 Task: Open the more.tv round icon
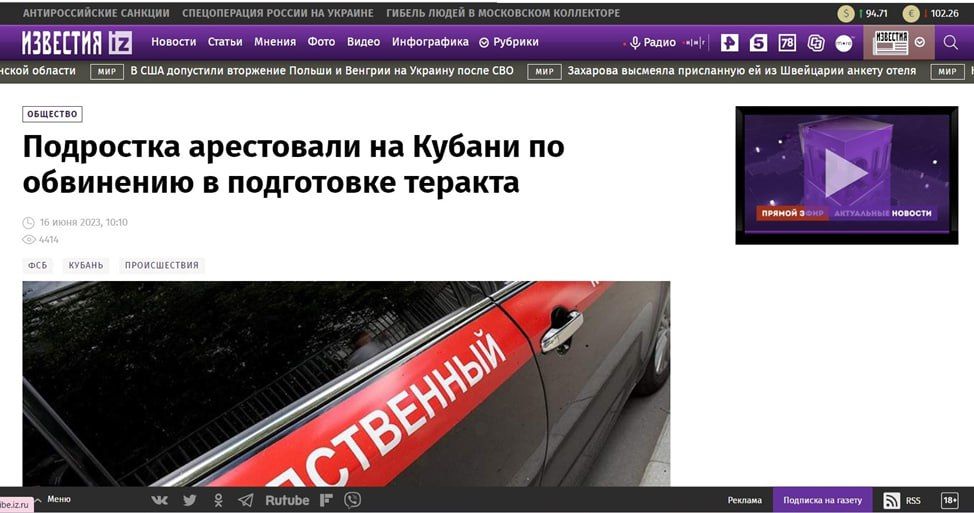844,42
